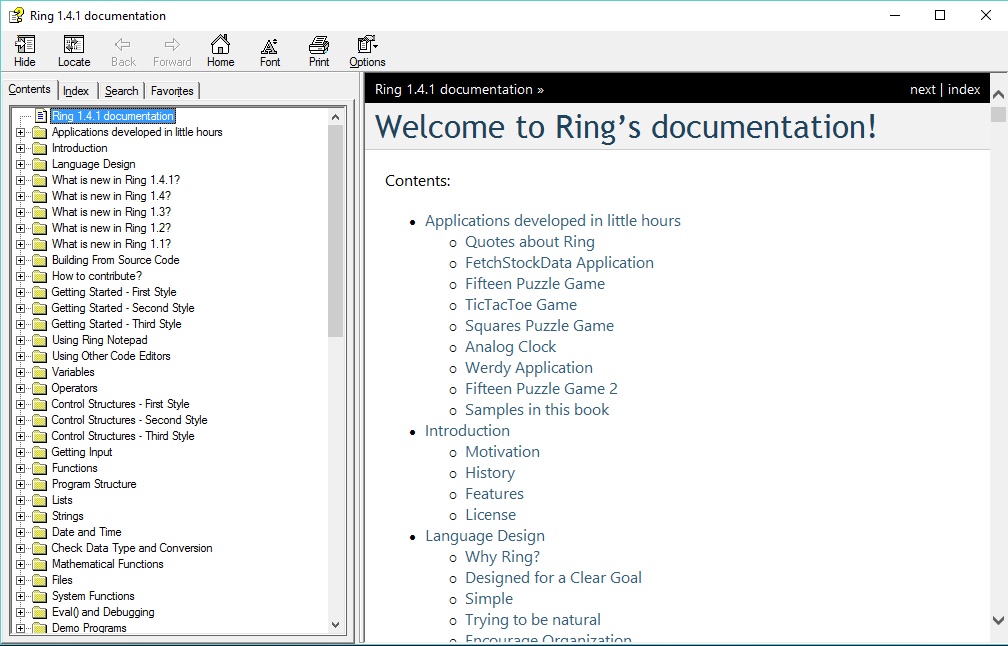Viewport: 1008px width, 646px height.
Task: Click the page scrollbar up arrow
Action: coord(998,94)
